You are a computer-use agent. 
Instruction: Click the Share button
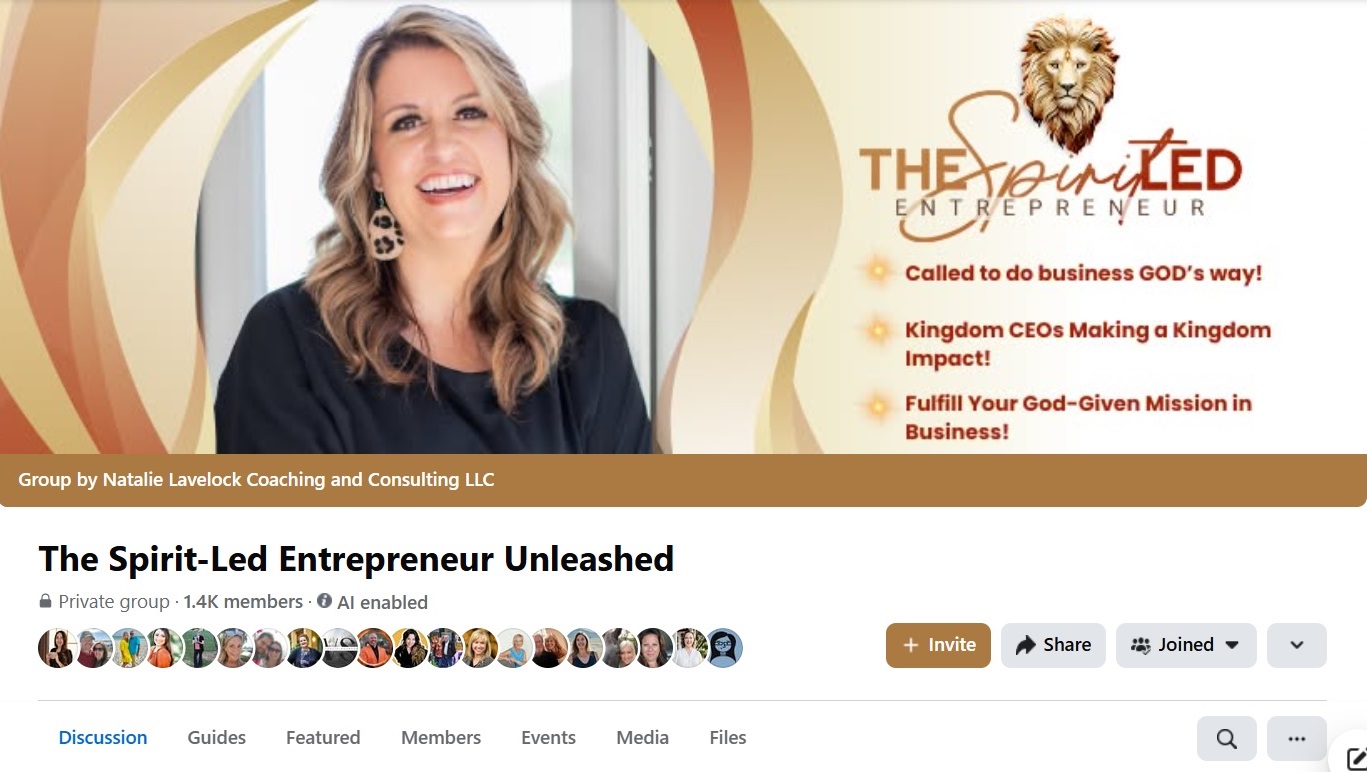click(x=1053, y=645)
